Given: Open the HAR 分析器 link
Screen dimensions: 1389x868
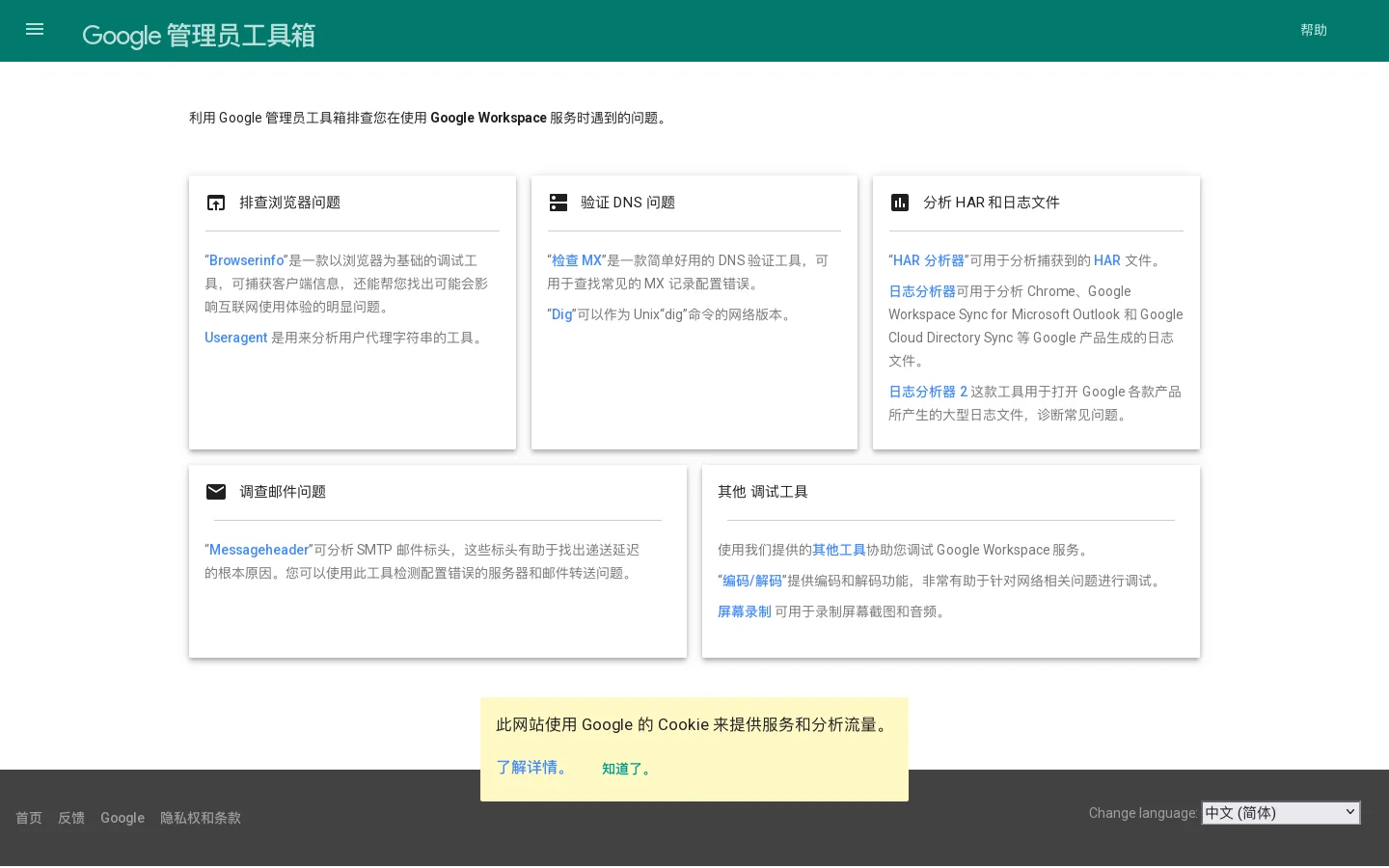Looking at the screenshot, I should [929, 260].
